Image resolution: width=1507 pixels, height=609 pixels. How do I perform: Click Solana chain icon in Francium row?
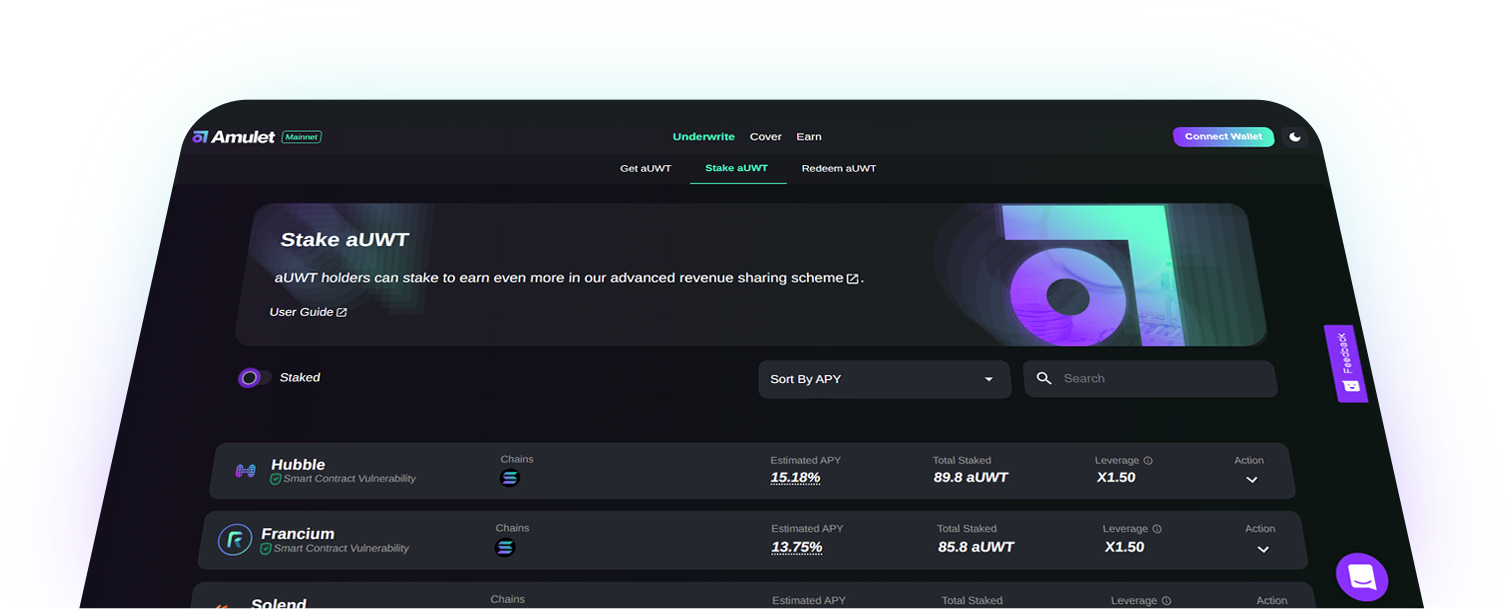[505, 547]
